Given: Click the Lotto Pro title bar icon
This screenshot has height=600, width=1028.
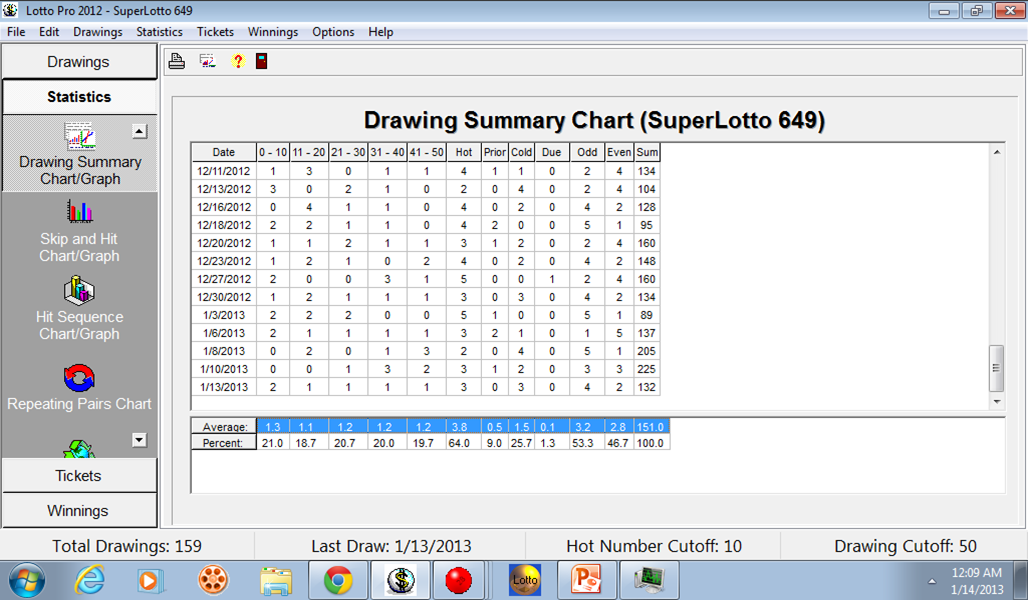Looking at the screenshot, I should 10,10.
